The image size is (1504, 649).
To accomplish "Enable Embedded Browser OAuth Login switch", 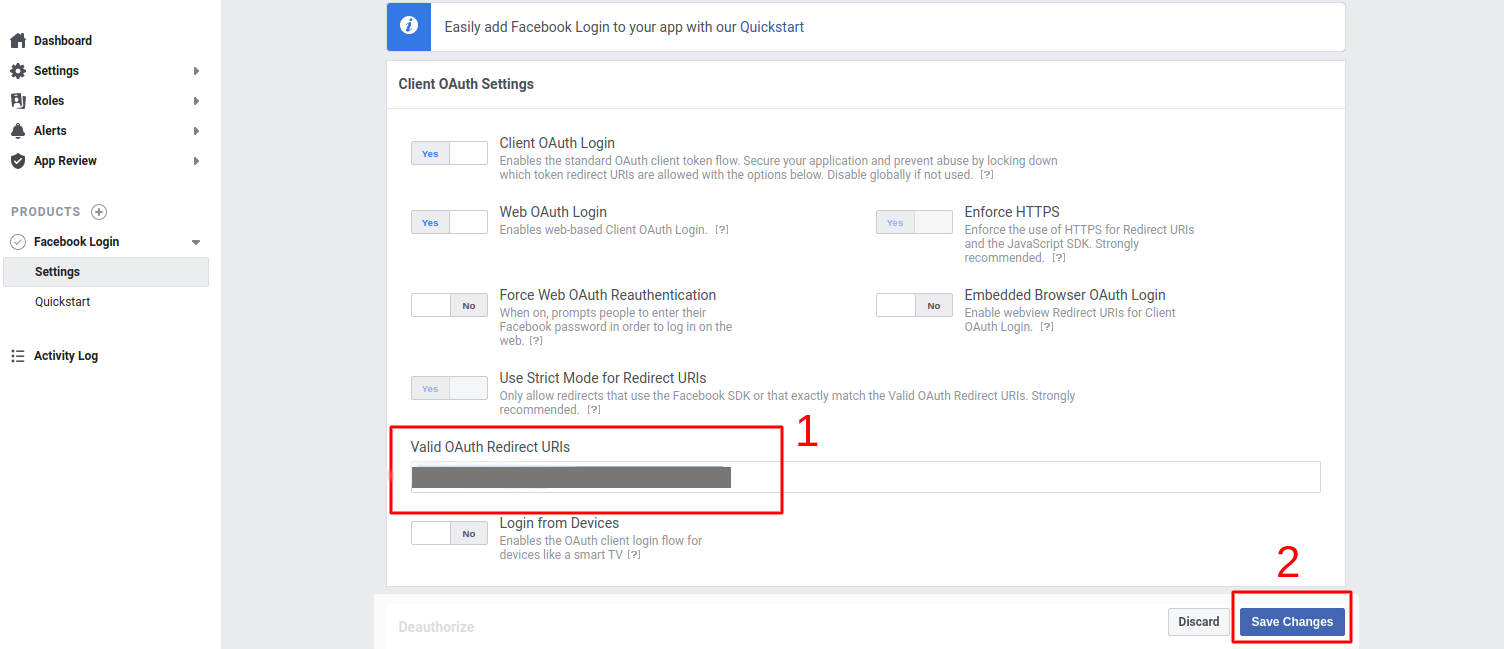I will 914,306.
